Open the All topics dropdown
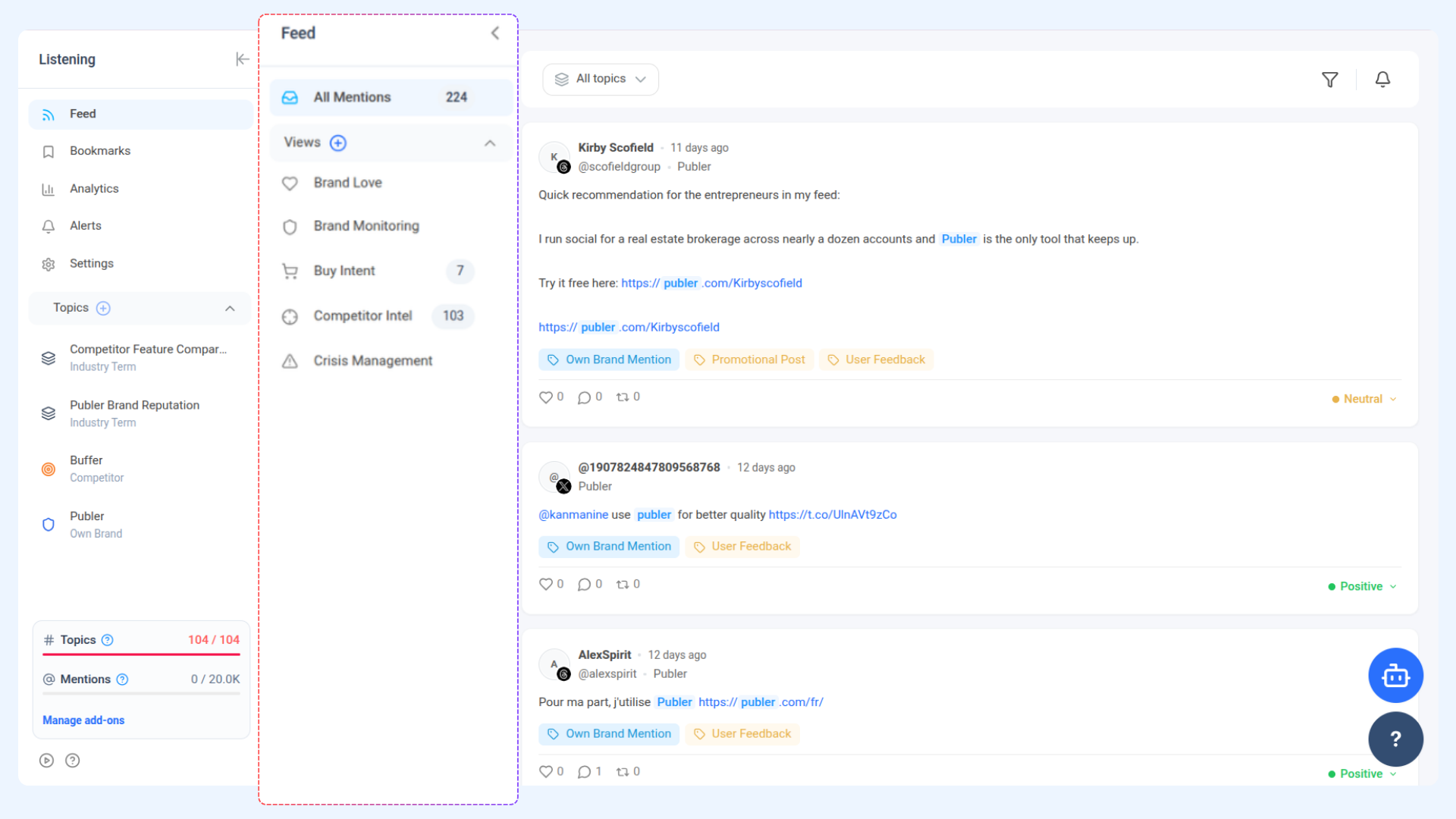 point(601,80)
